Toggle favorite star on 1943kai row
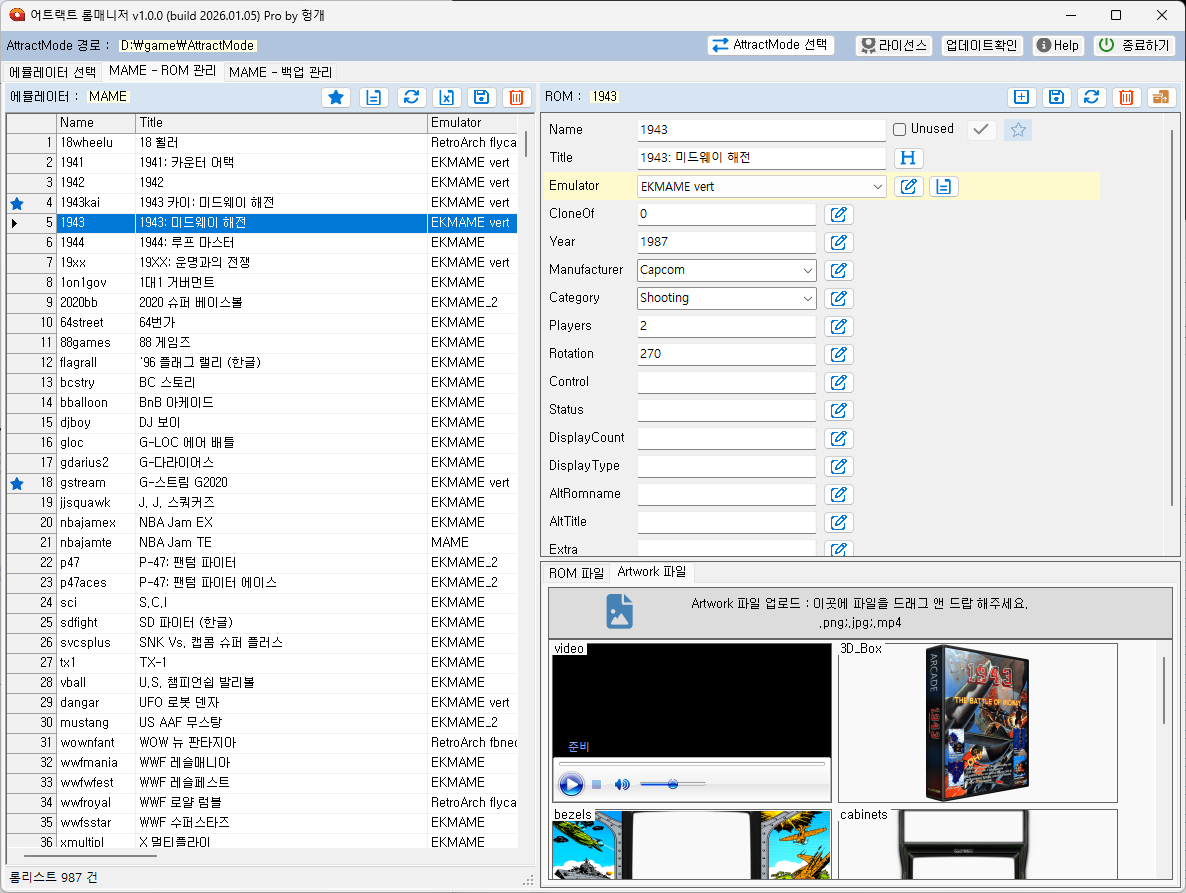 [x=17, y=203]
